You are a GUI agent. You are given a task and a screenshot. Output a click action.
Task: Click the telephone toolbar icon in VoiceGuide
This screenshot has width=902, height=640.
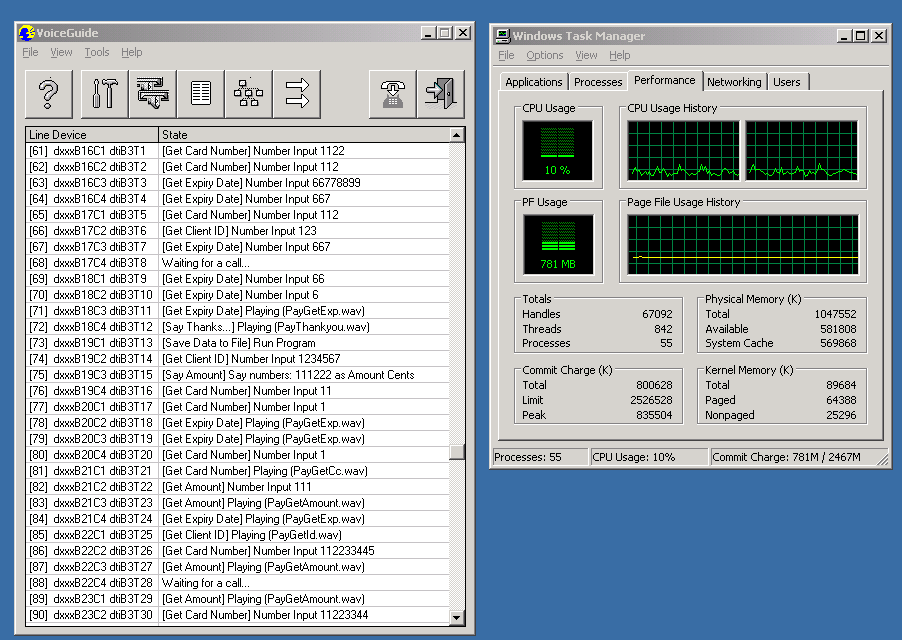click(392, 94)
